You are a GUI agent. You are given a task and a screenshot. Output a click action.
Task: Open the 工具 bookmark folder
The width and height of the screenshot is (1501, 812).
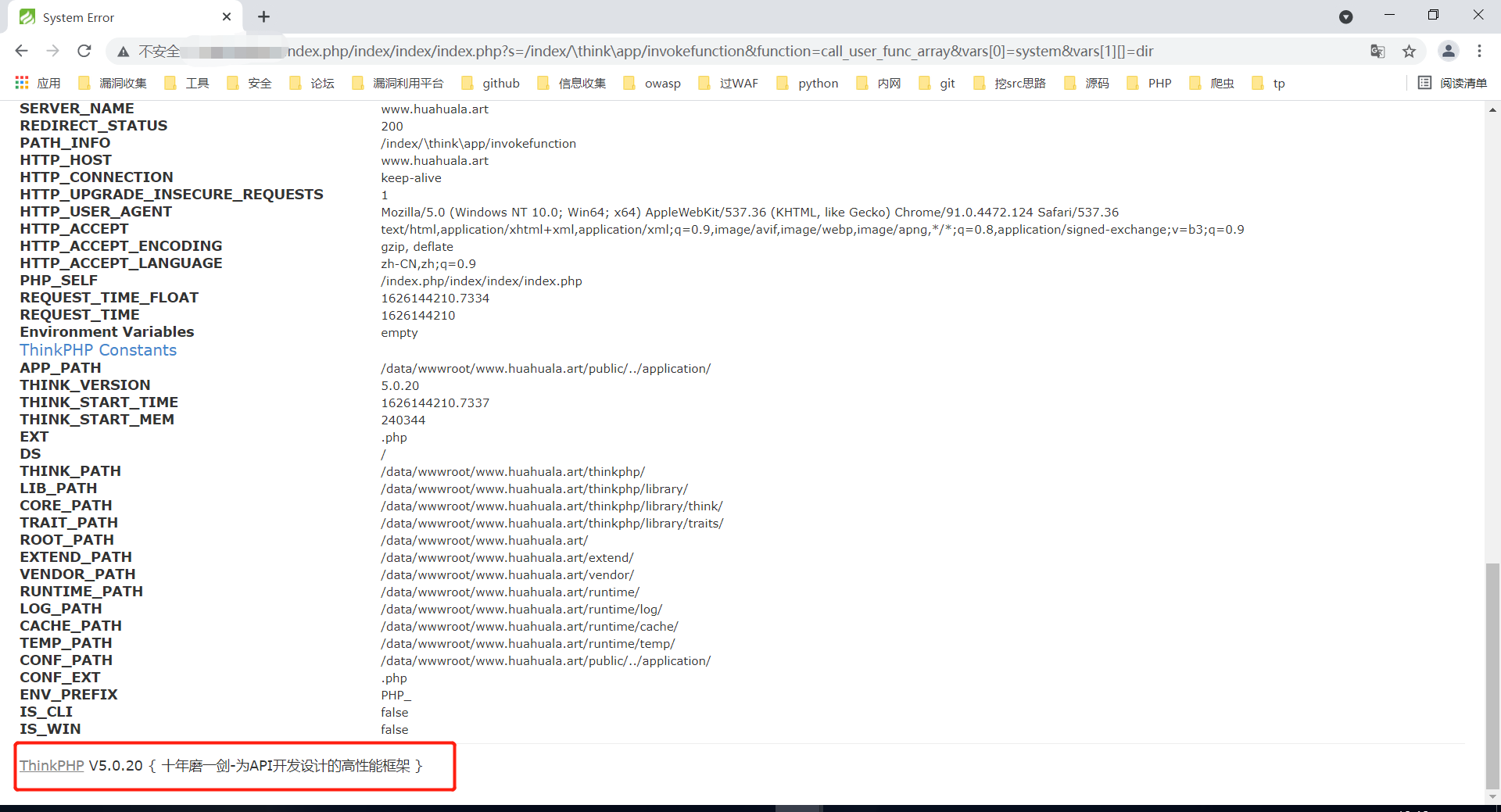(x=186, y=83)
